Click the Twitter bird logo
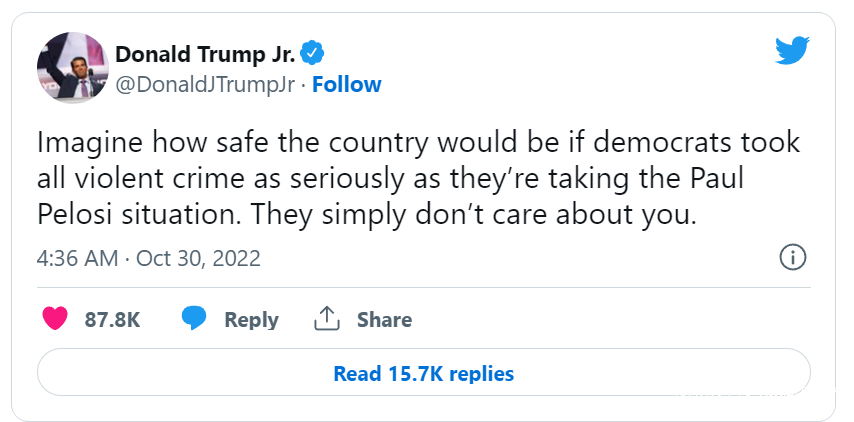This screenshot has width=854, height=422. pos(792,51)
